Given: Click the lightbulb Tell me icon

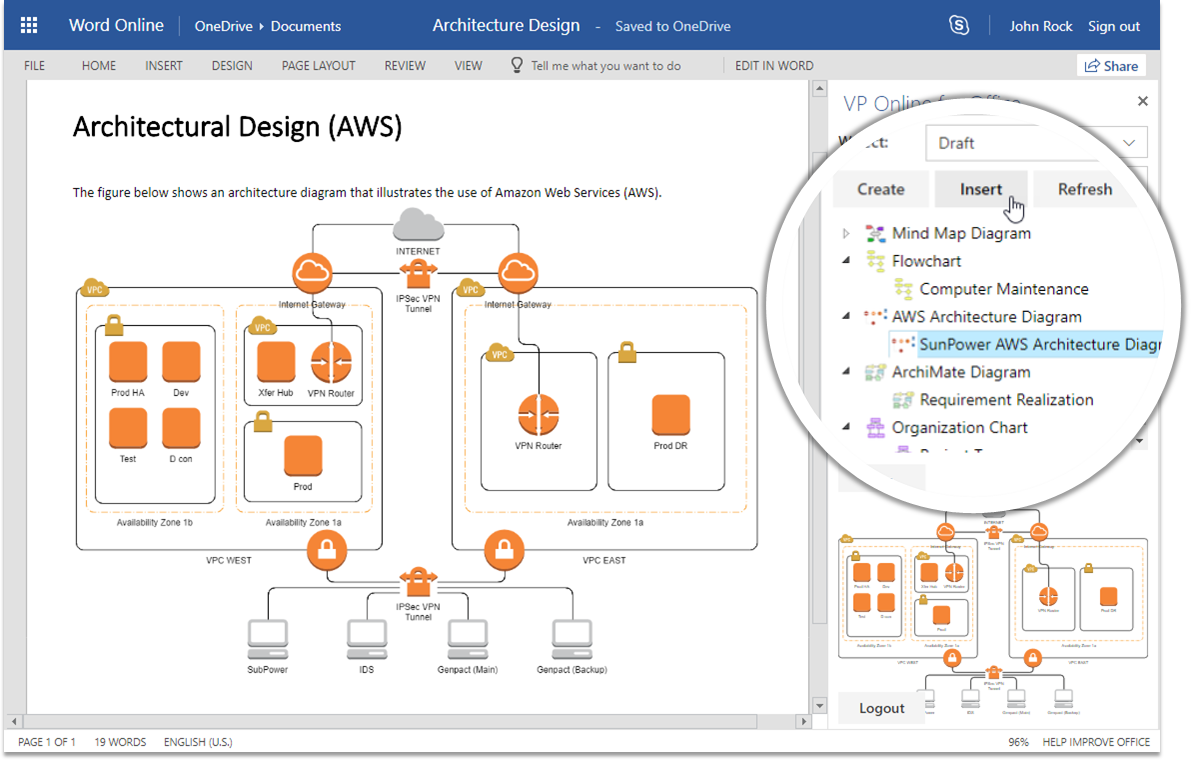Looking at the screenshot, I should 517,65.
